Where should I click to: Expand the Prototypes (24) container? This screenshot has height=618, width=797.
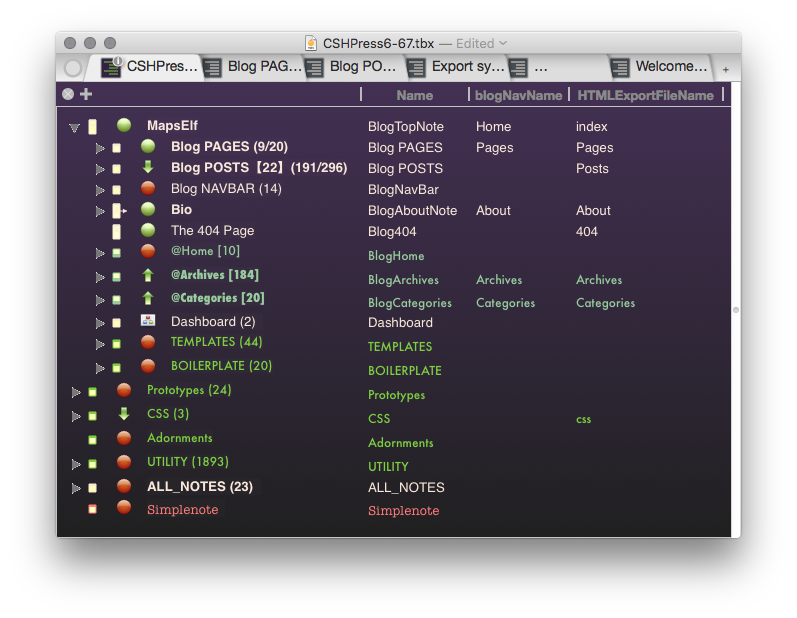(x=76, y=392)
